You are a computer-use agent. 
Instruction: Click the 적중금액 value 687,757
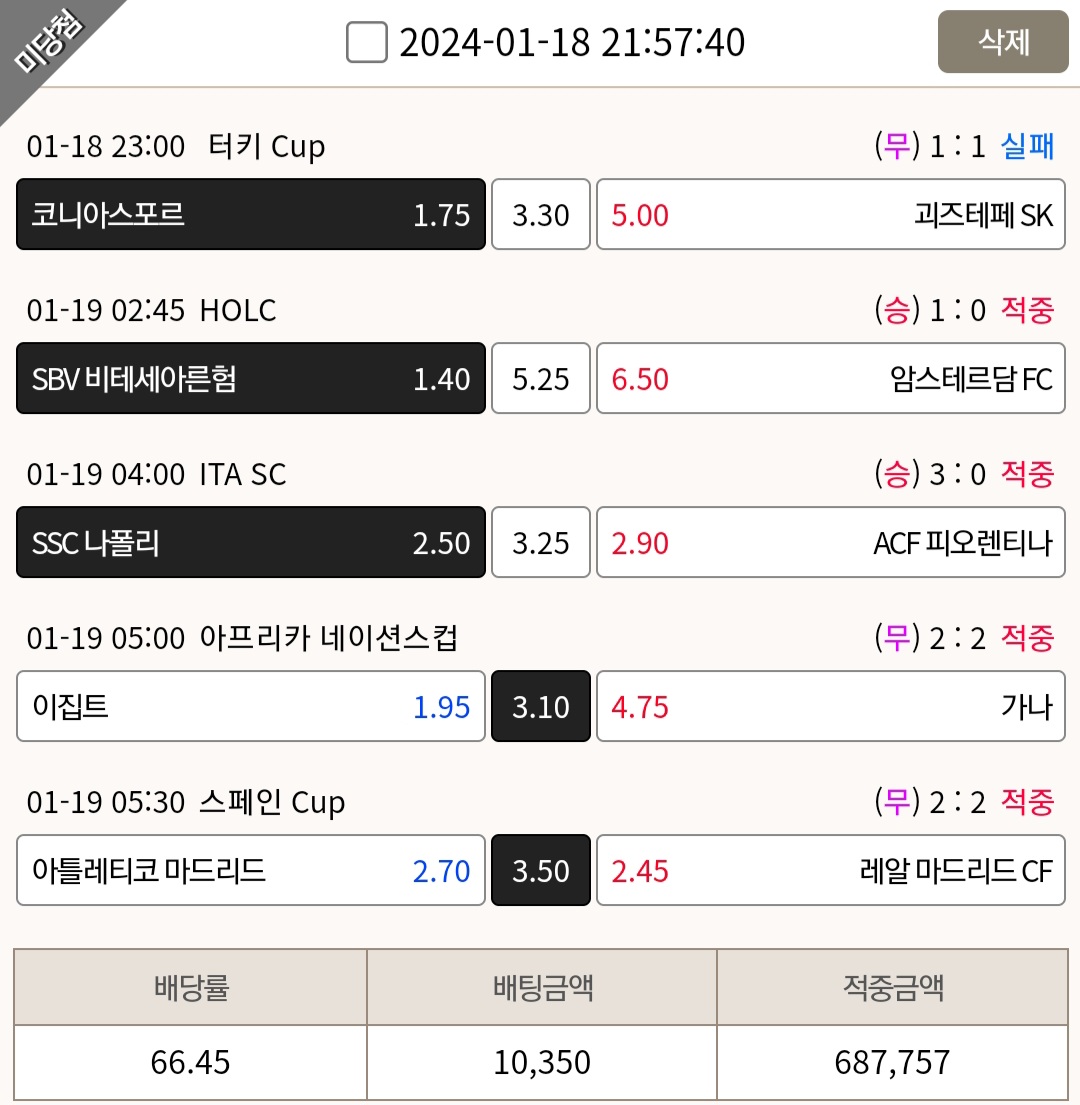click(x=892, y=1062)
